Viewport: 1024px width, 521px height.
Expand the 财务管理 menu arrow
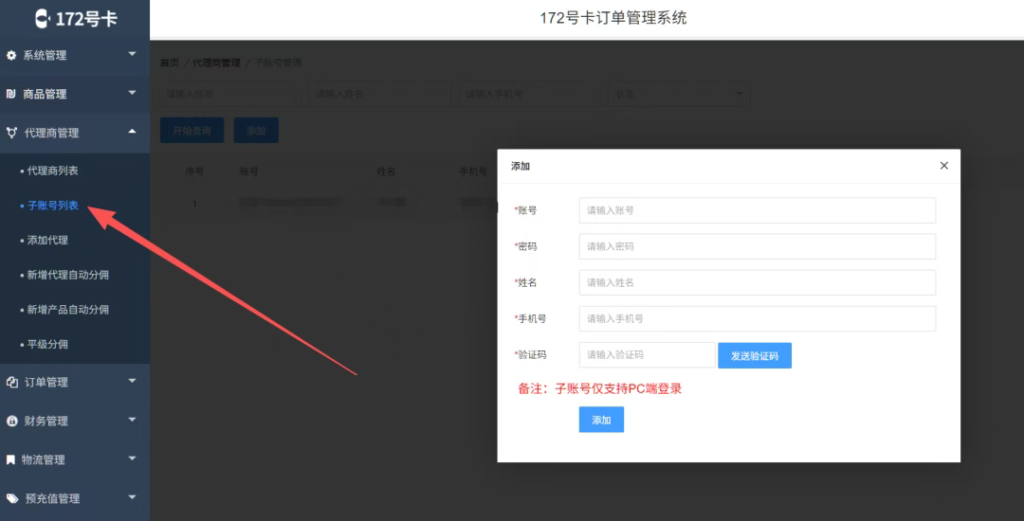click(x=132, y=420)
